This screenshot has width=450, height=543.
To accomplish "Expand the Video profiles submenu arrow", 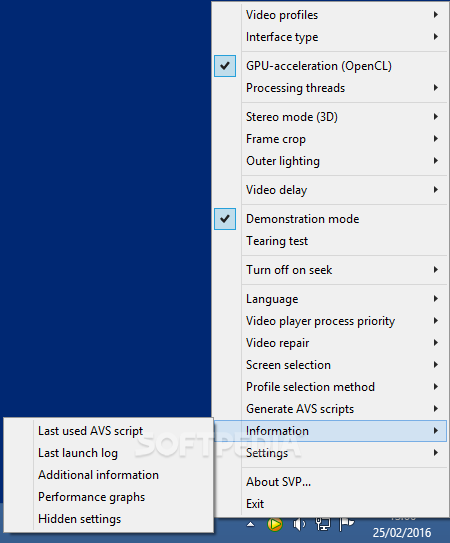I will (436, 15).
